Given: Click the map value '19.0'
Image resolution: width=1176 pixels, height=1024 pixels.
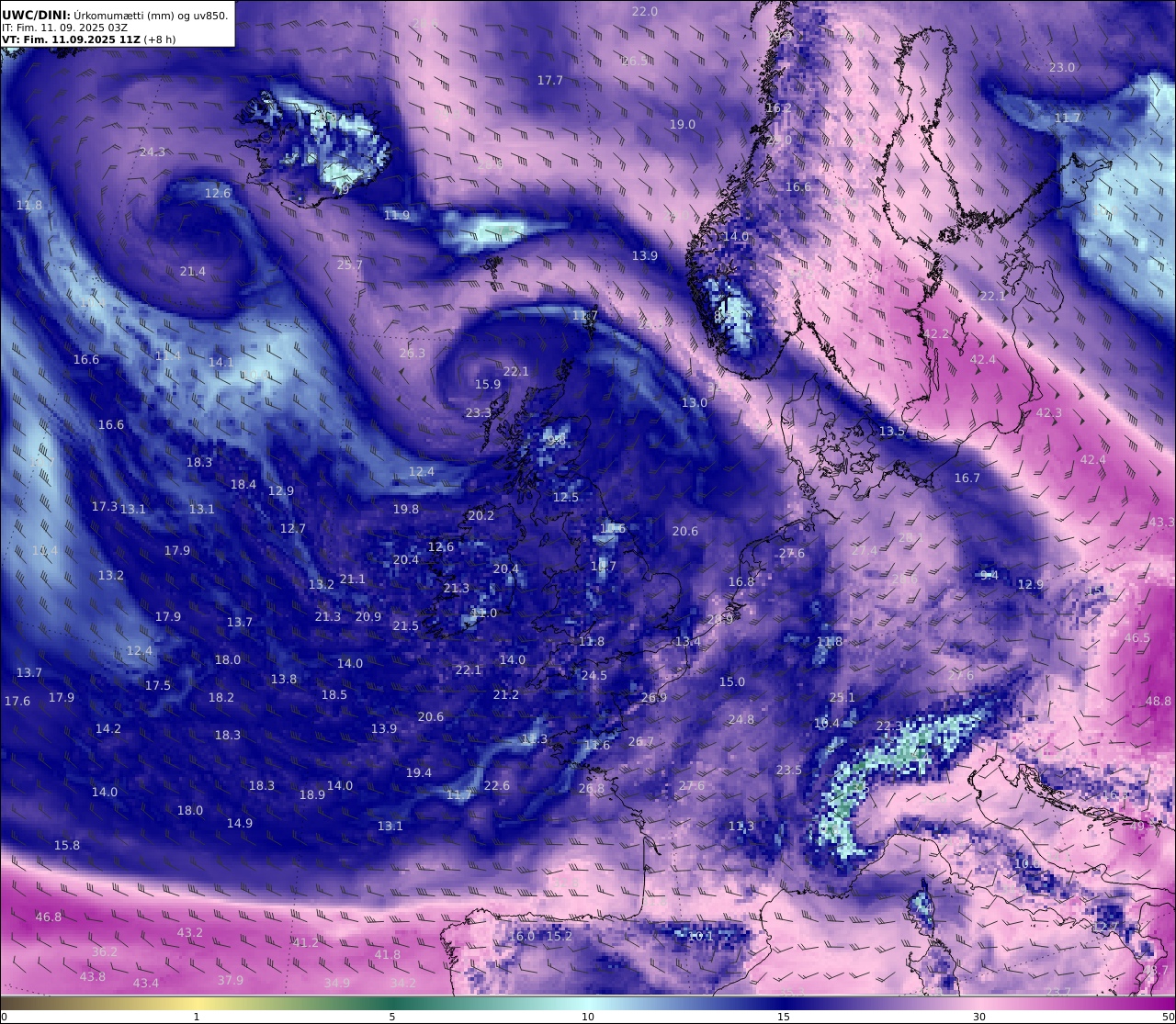Looking at the screenshot, I should click(x=683, y=124).
